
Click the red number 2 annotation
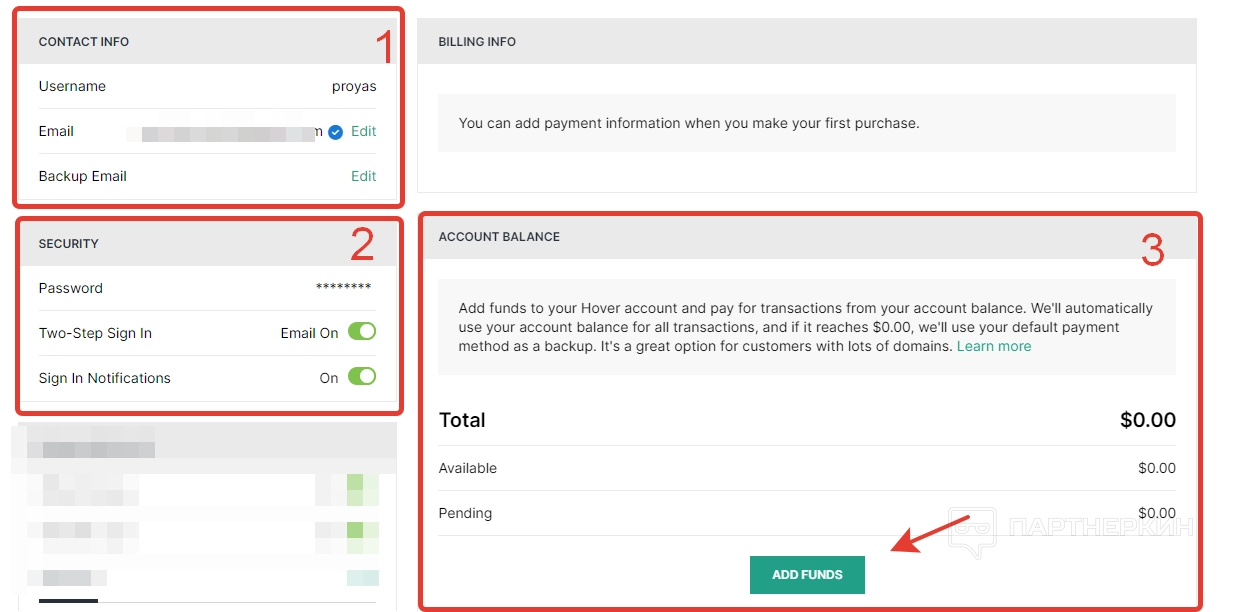[362, 244]
